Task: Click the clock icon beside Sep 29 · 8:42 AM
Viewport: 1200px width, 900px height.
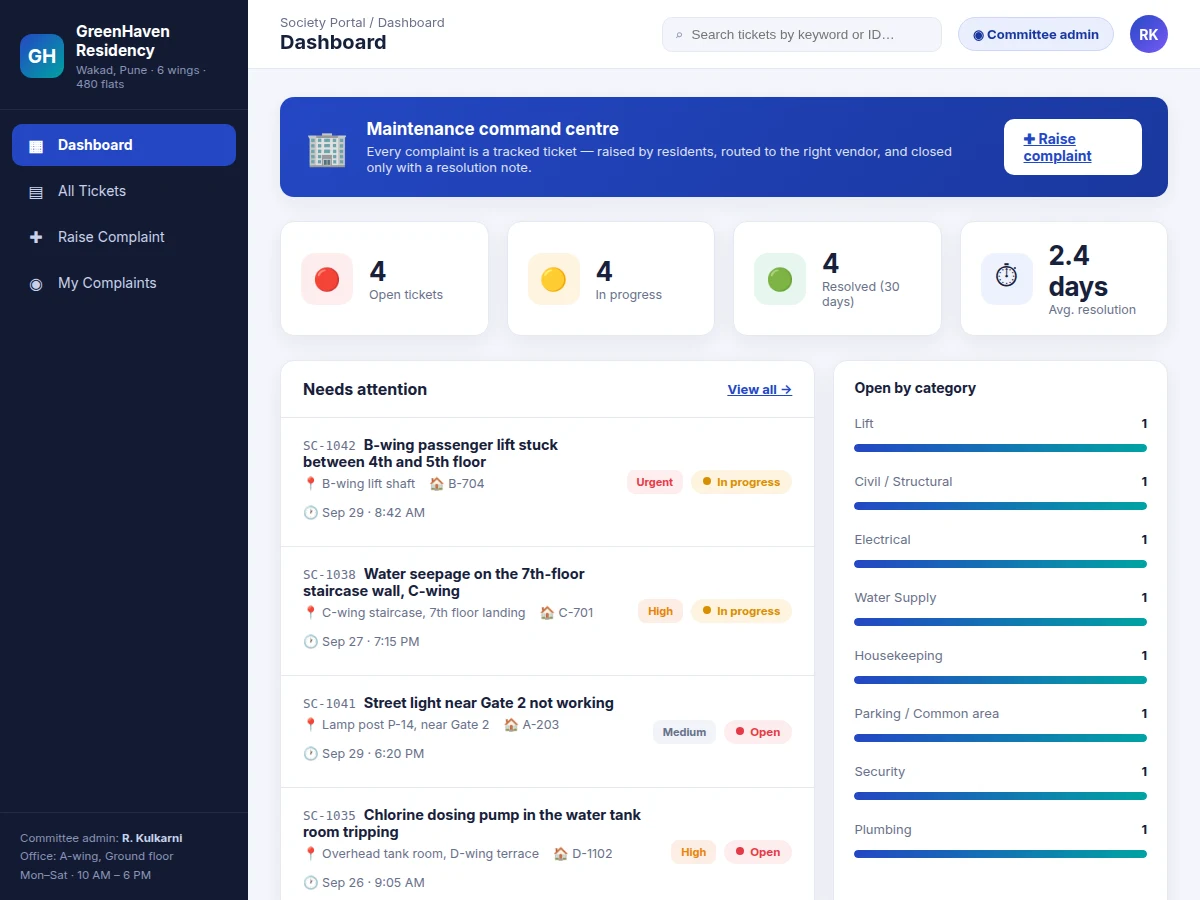Action: (310, 513)
